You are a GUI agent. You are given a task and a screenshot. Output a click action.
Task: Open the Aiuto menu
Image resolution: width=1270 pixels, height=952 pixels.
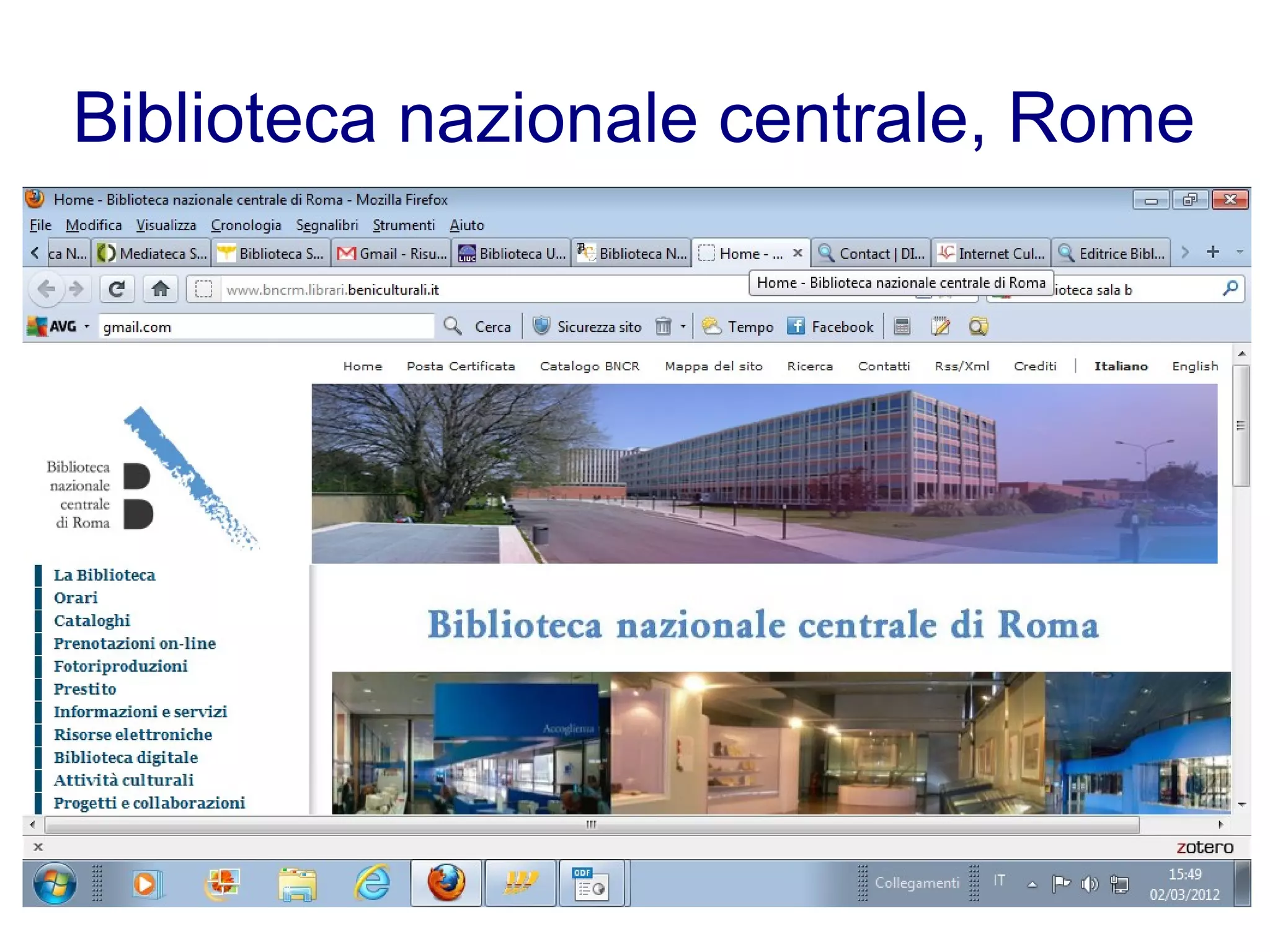[x=467, y=225]
